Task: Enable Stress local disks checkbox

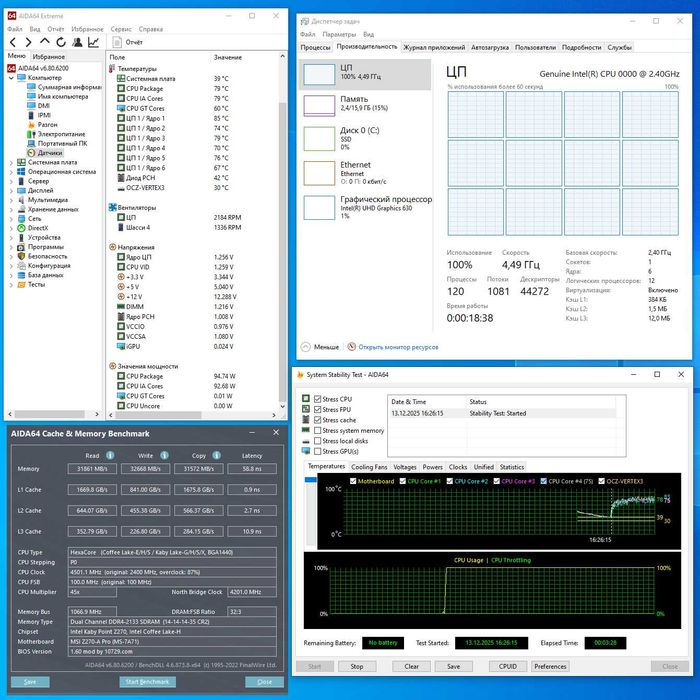Action: pyautogui.click(x=317, y=441)
